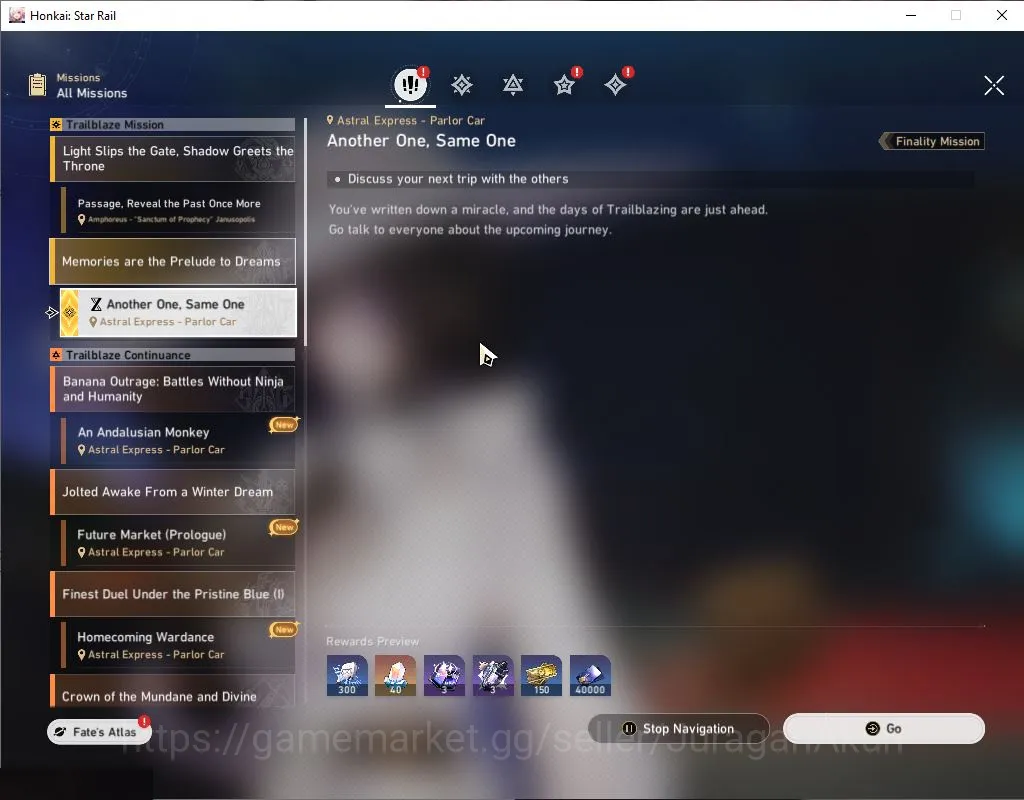The width and height of the screenshot is (1024, 800).
Task: Collapse the Trailblaze Continuance section header
Action: 172,355
